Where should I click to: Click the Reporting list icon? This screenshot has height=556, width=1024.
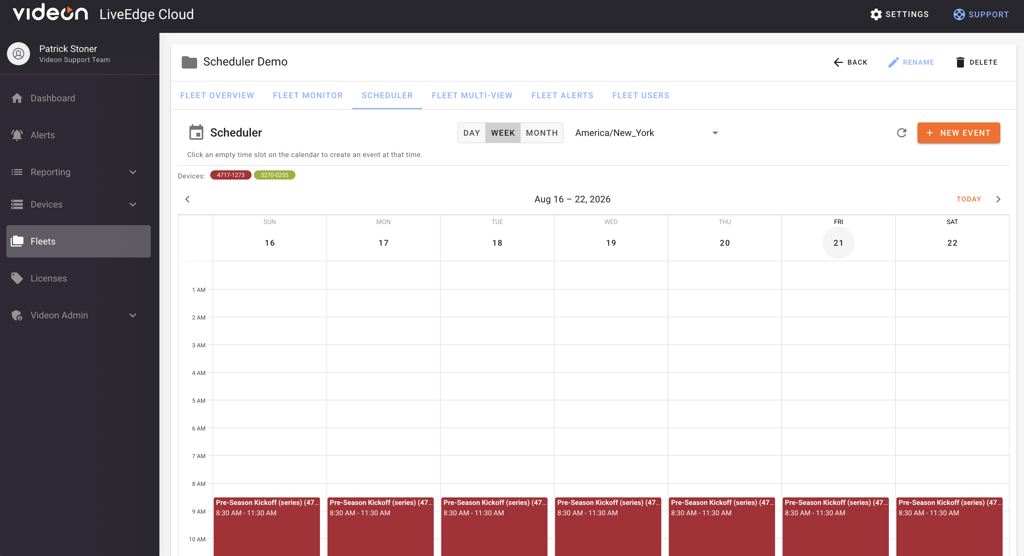point(17,172)
